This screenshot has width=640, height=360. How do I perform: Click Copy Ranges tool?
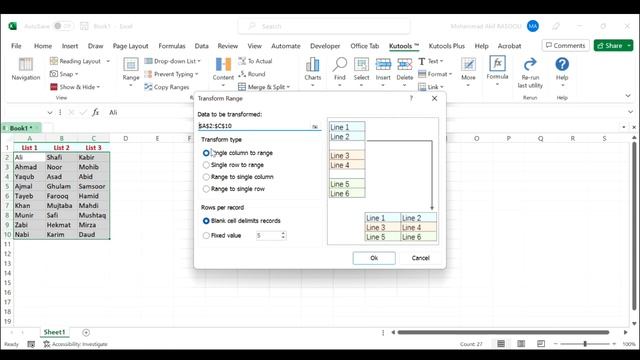click(167, 87)
